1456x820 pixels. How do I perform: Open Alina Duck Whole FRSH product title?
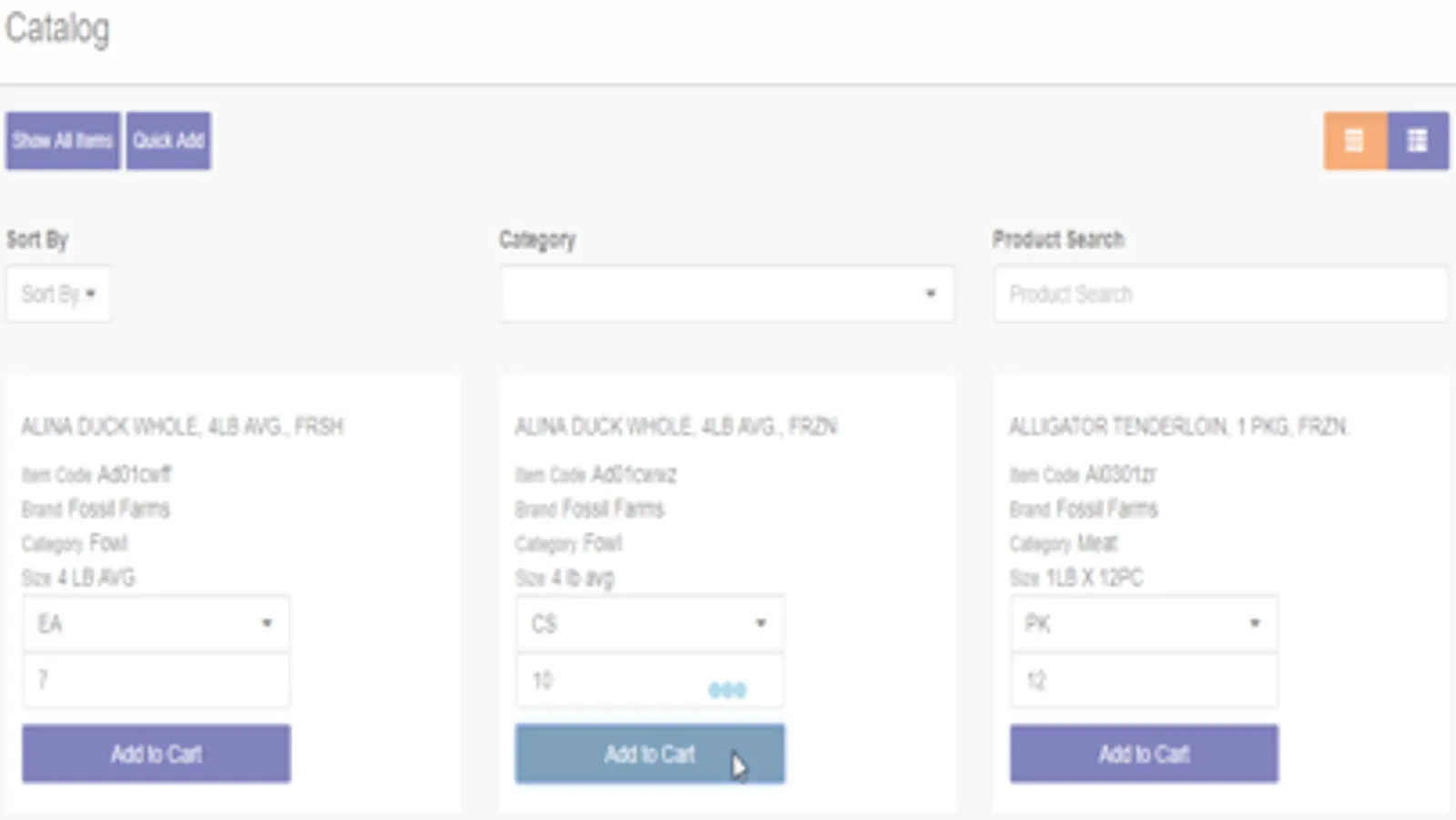(182, 426)
